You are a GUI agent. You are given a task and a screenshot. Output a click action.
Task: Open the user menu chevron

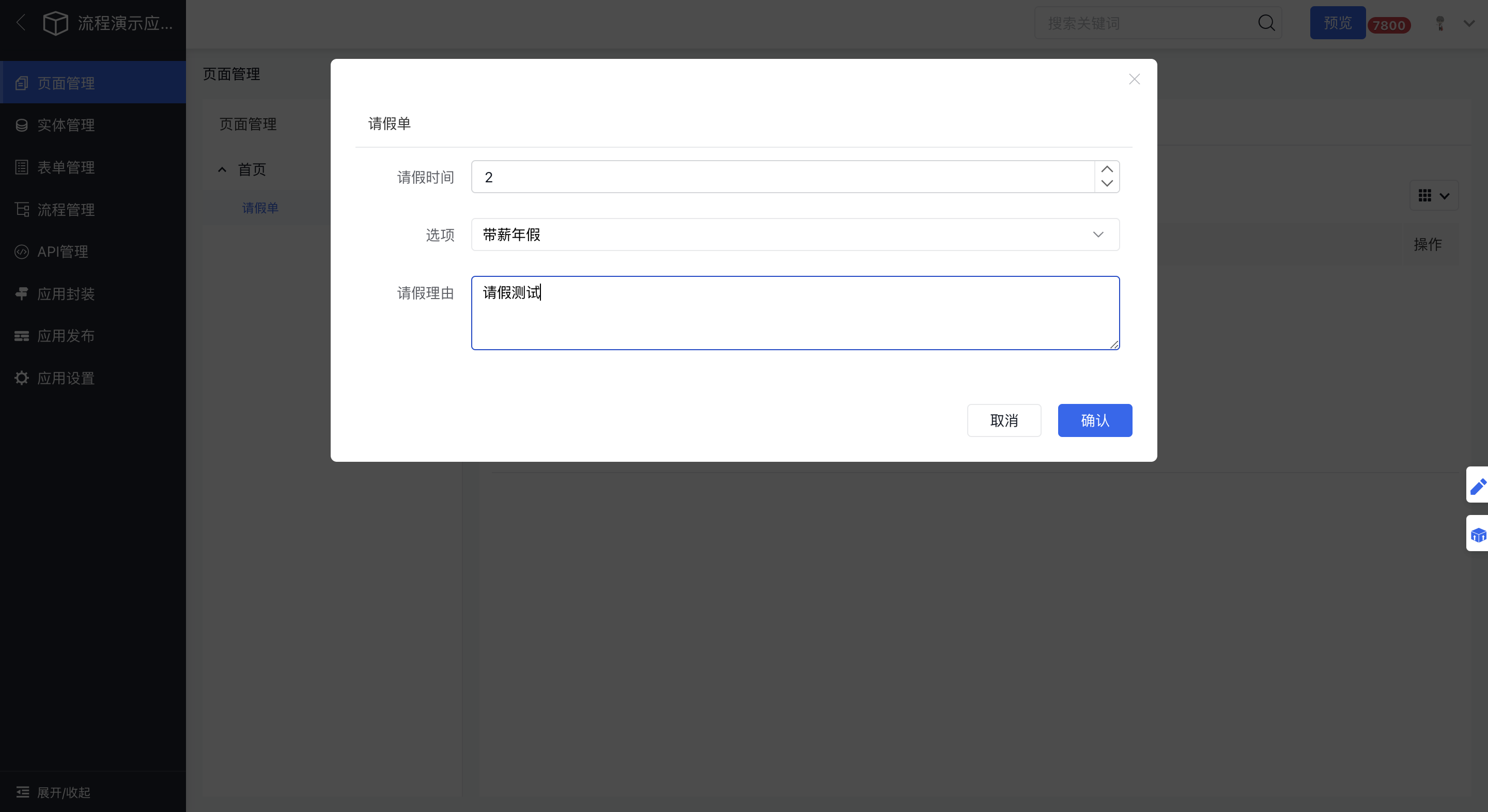point(1469,23)
